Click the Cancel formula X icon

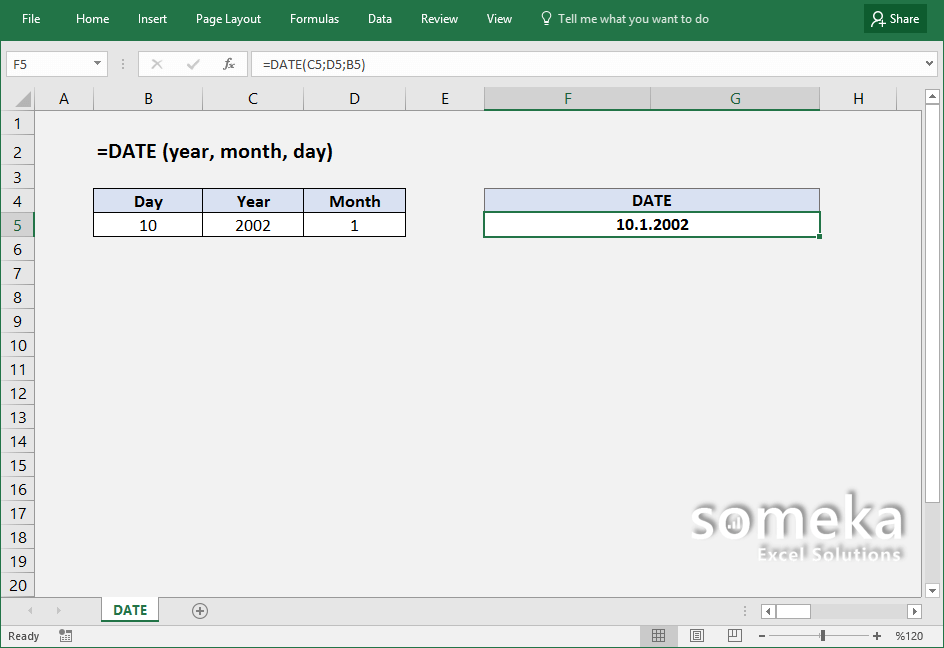point(157,64)
